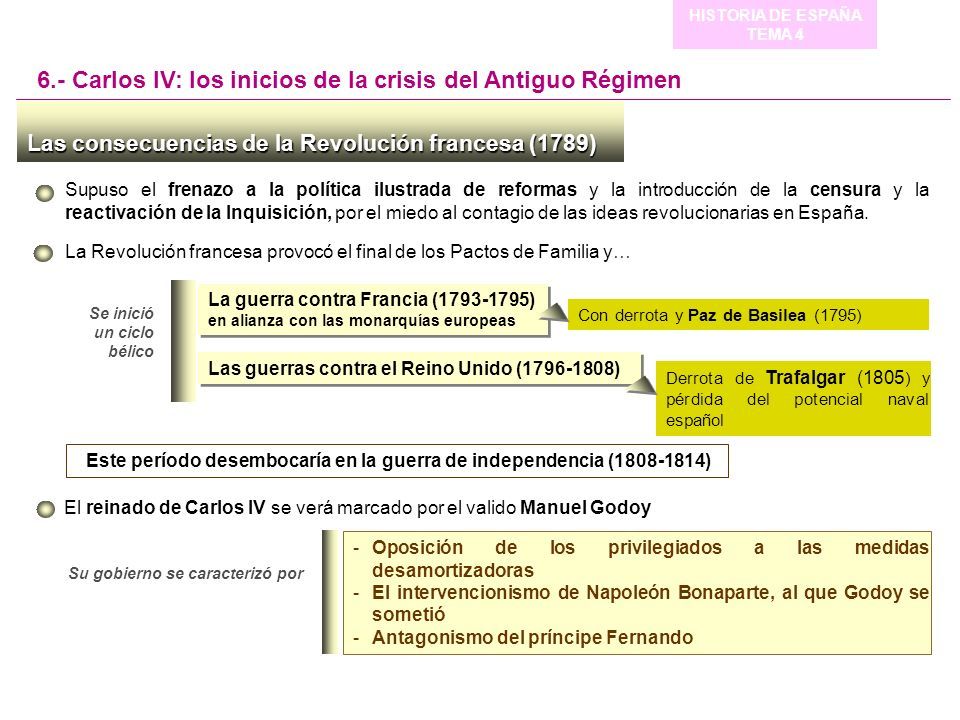Click box 'Este período desembocaría en la guerra'
Viewport: 960px width, 720px height.
coord(397,461)
